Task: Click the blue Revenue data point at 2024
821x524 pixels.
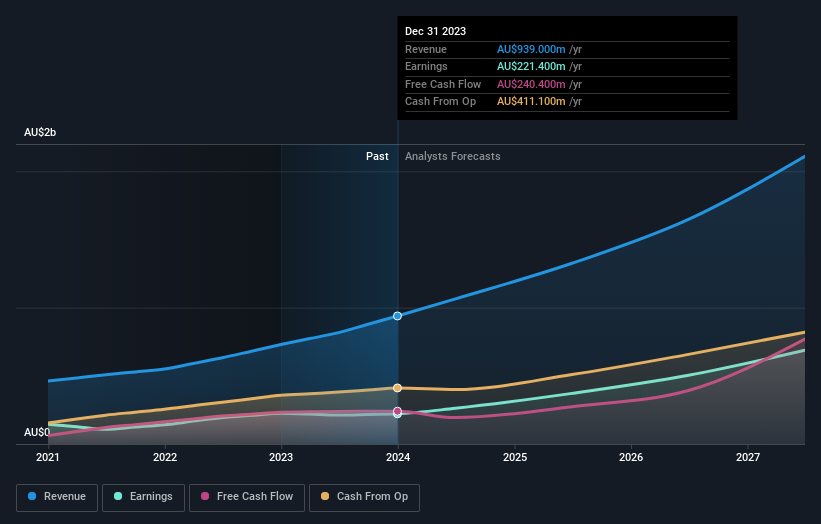Action: [397, 316]
